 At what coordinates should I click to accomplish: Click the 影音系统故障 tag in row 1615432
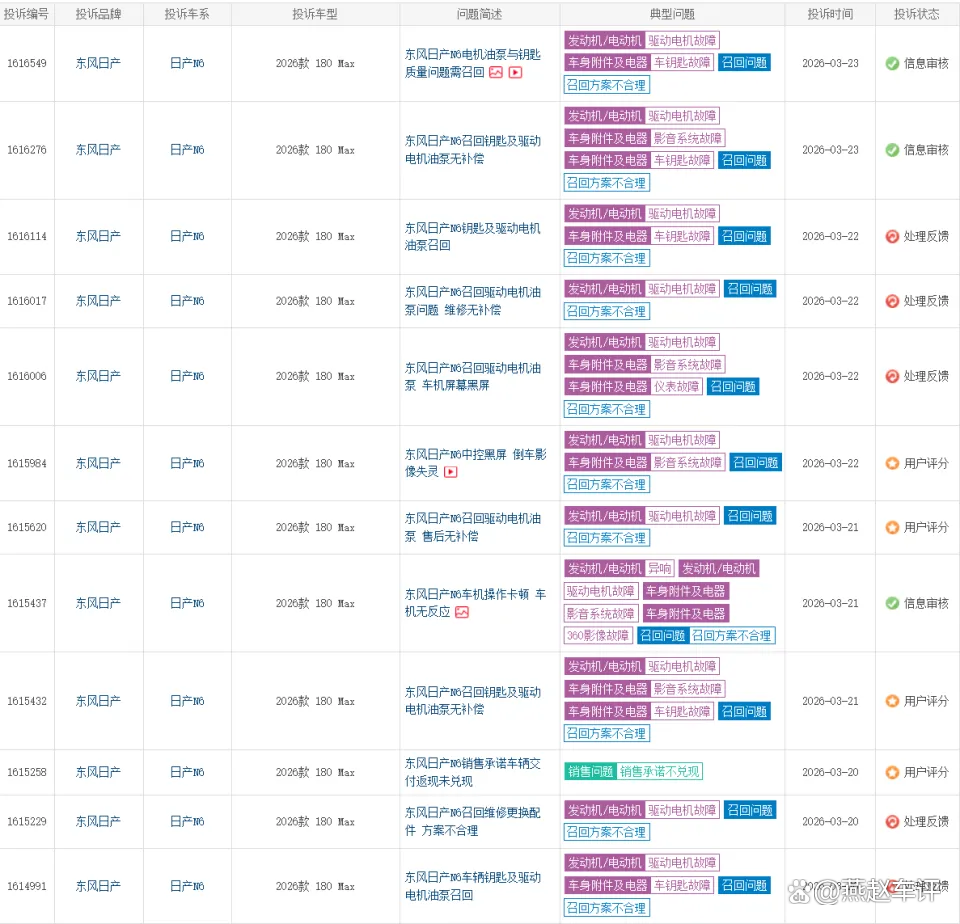click(688, 689)
